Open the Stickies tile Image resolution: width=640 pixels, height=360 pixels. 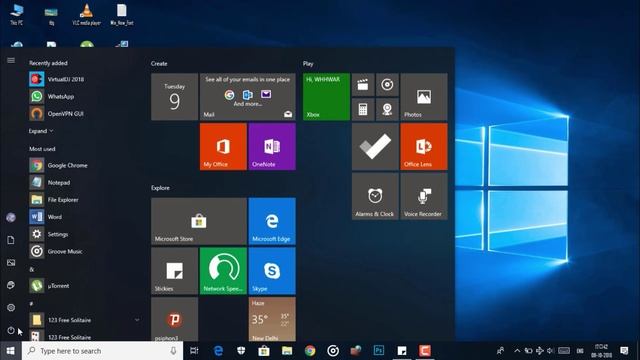174,271
